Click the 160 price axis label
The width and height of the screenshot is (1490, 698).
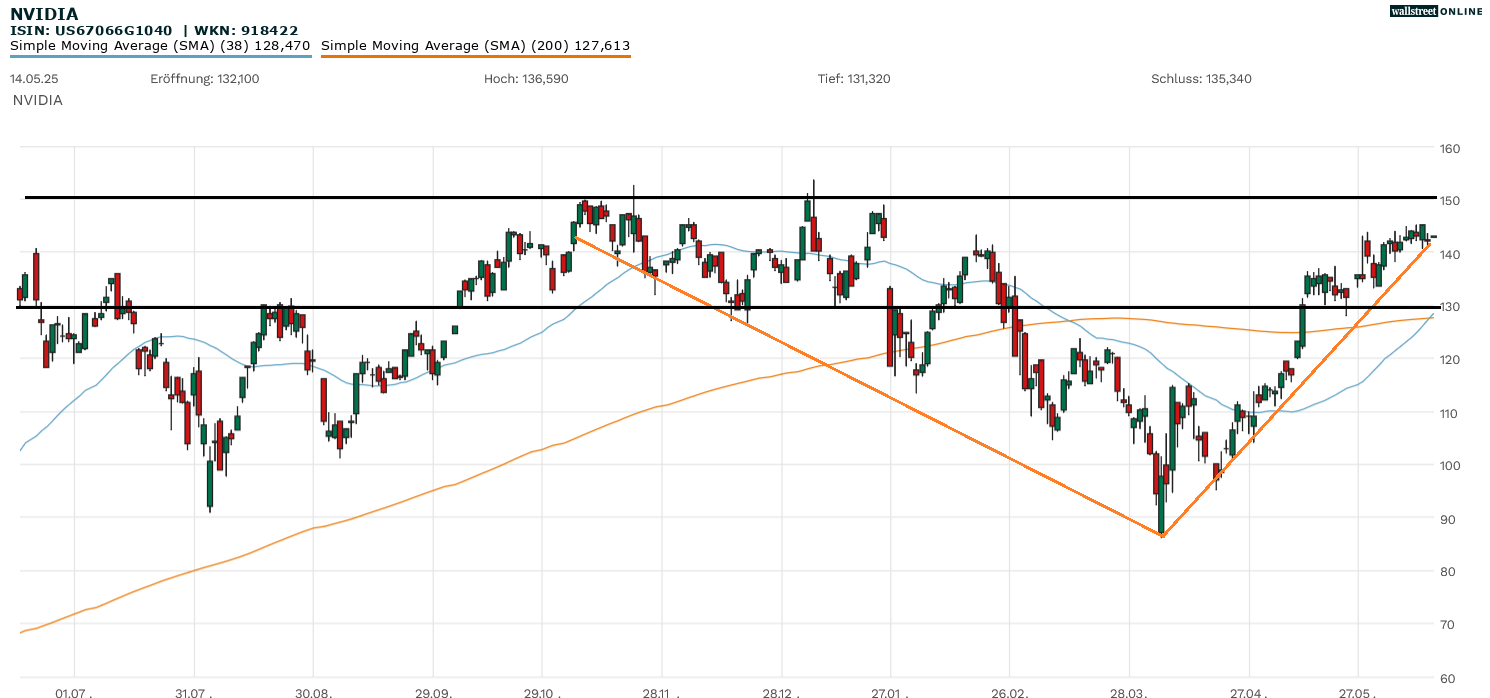point(1450,149)
